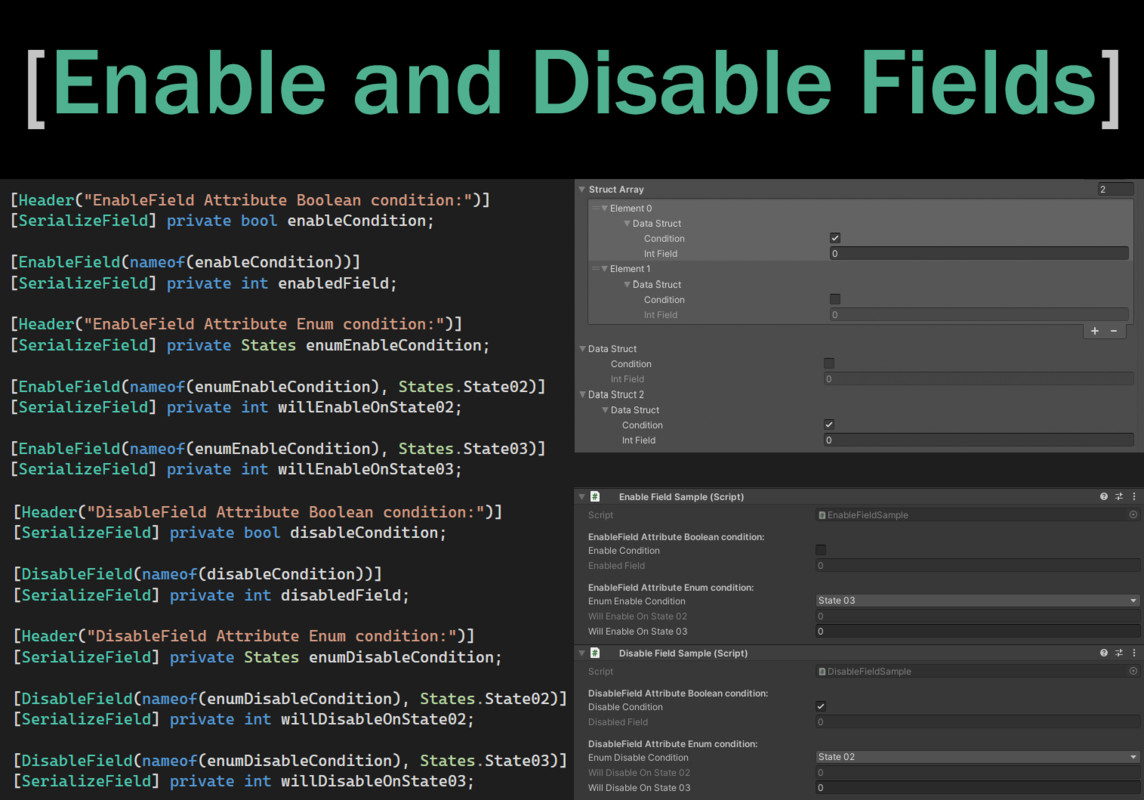Click "EnableField Attribute Boolean condition:" inspector header

(676, 537)
